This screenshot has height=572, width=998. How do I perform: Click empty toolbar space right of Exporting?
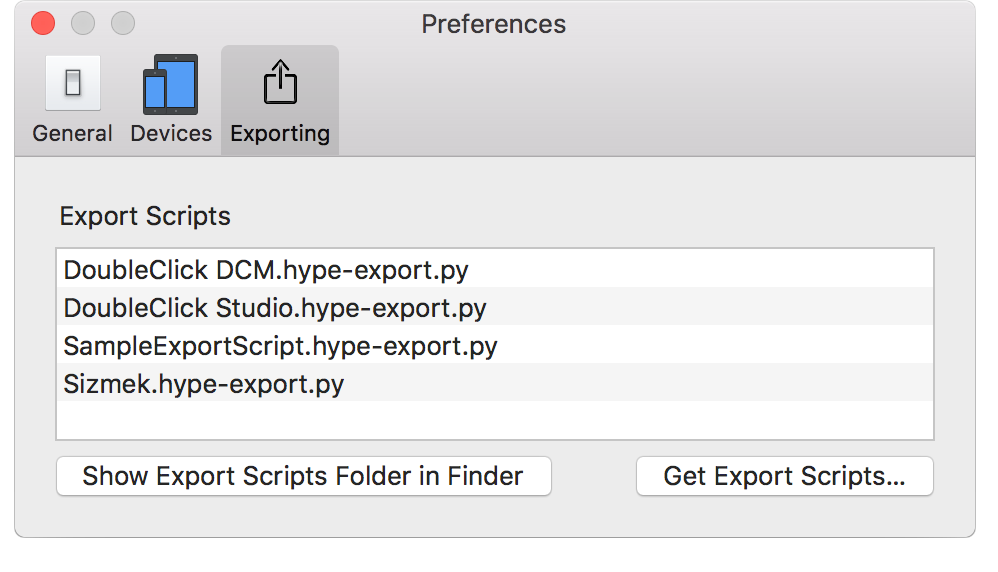pos(650,100)
